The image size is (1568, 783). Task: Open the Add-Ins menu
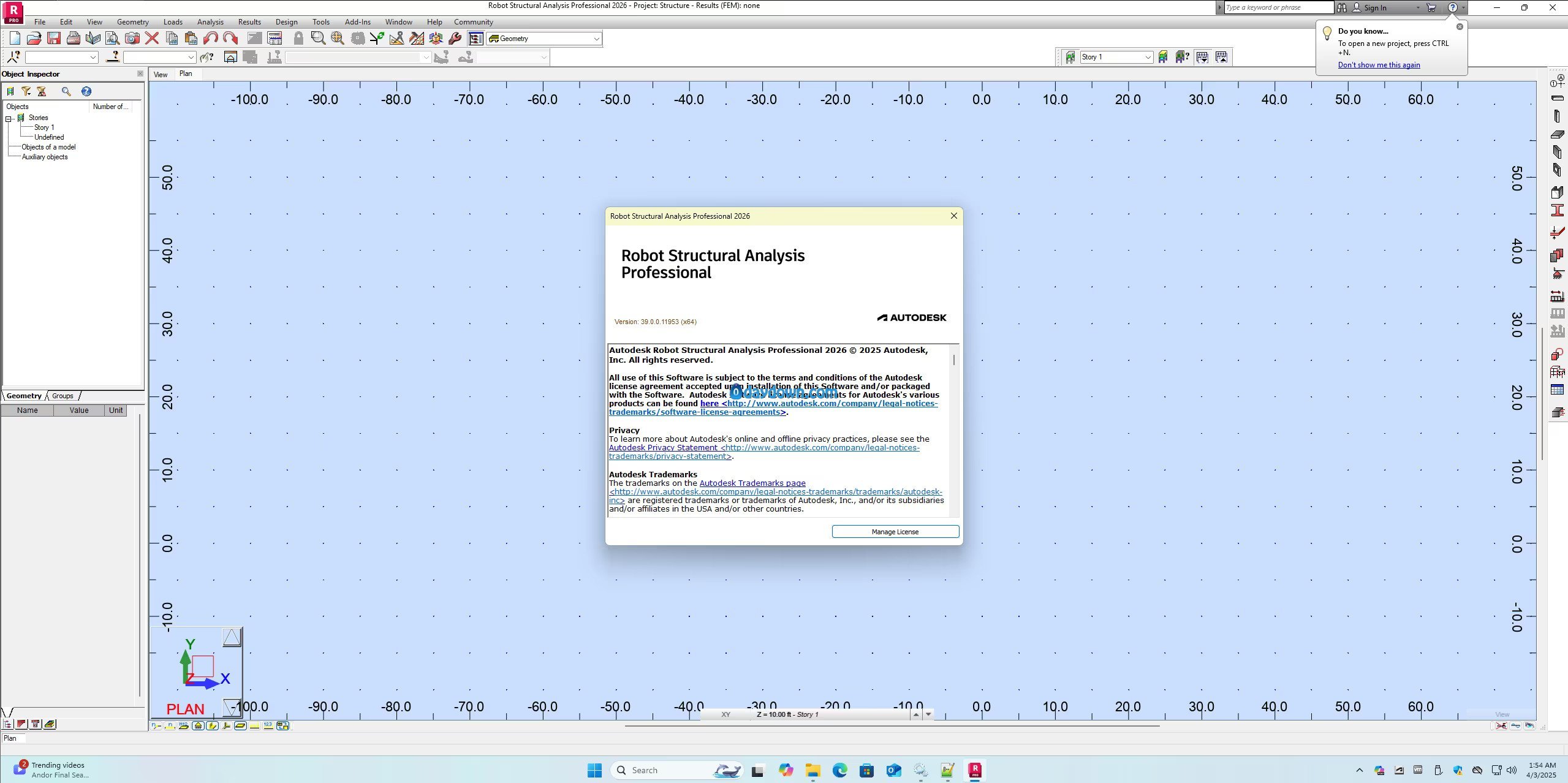(357, 22)
